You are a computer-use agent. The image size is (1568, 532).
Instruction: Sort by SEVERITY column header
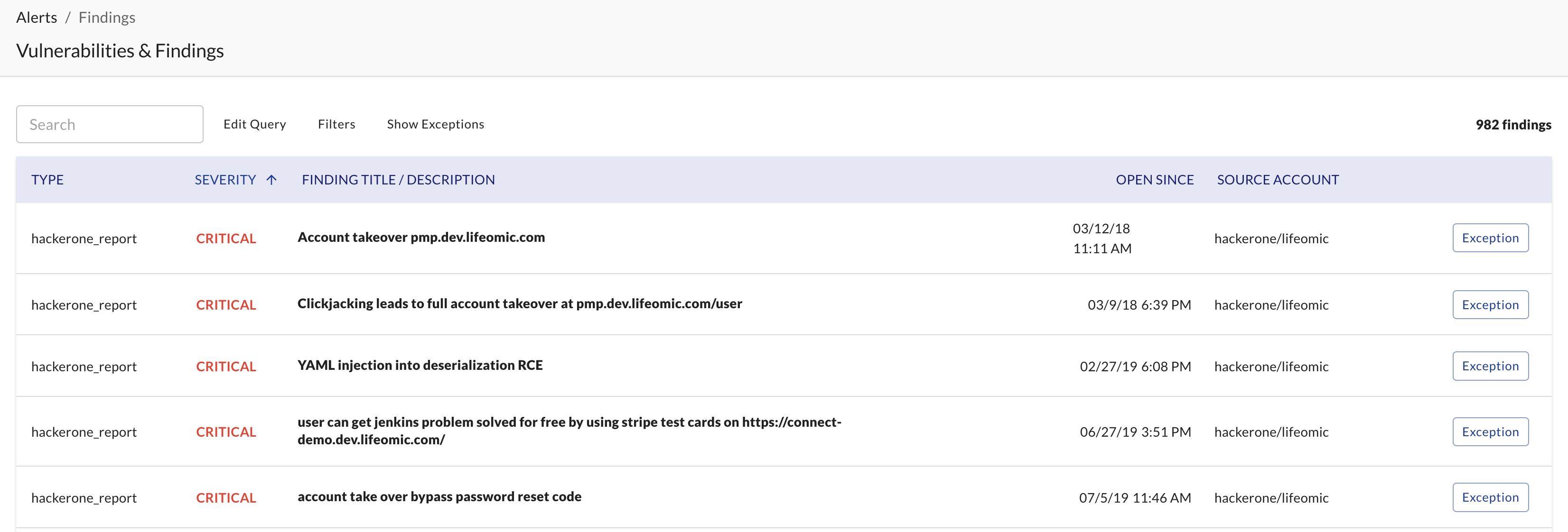click(225, 179)
